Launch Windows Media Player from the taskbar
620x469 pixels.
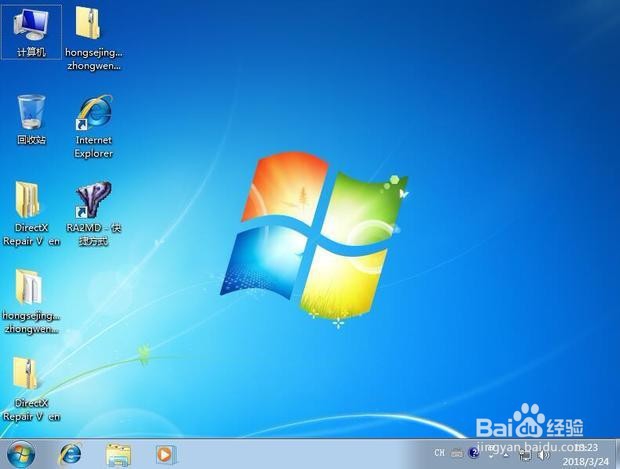pos(165,455)
